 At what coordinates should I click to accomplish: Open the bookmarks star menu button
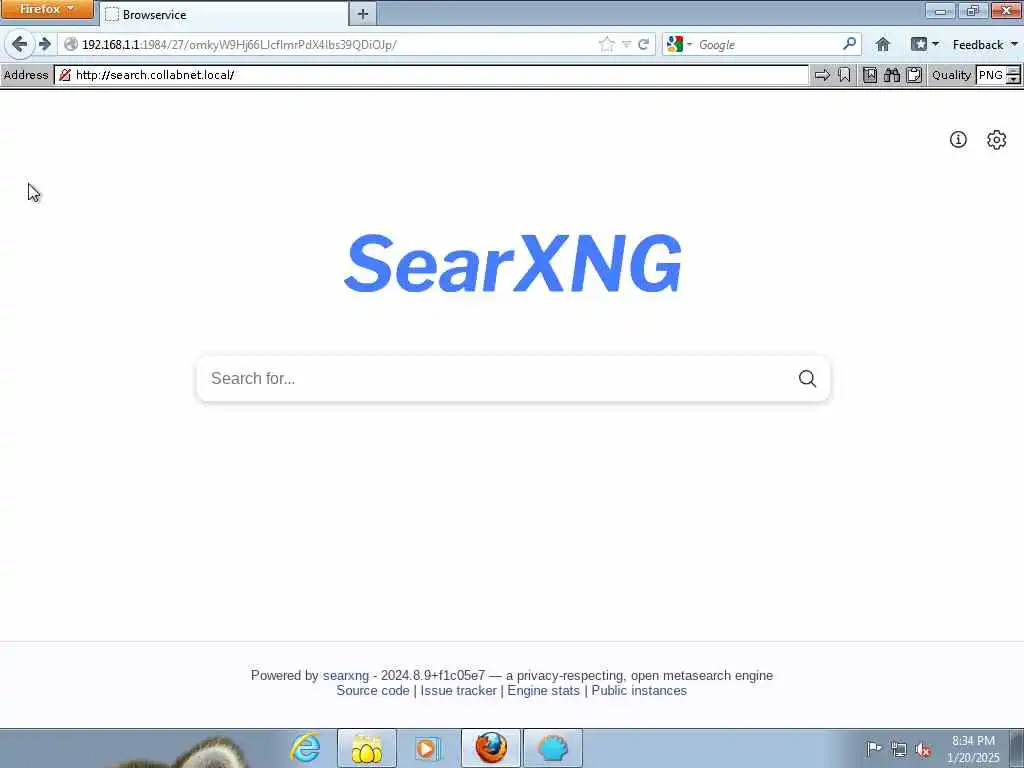tap(918, 44)
